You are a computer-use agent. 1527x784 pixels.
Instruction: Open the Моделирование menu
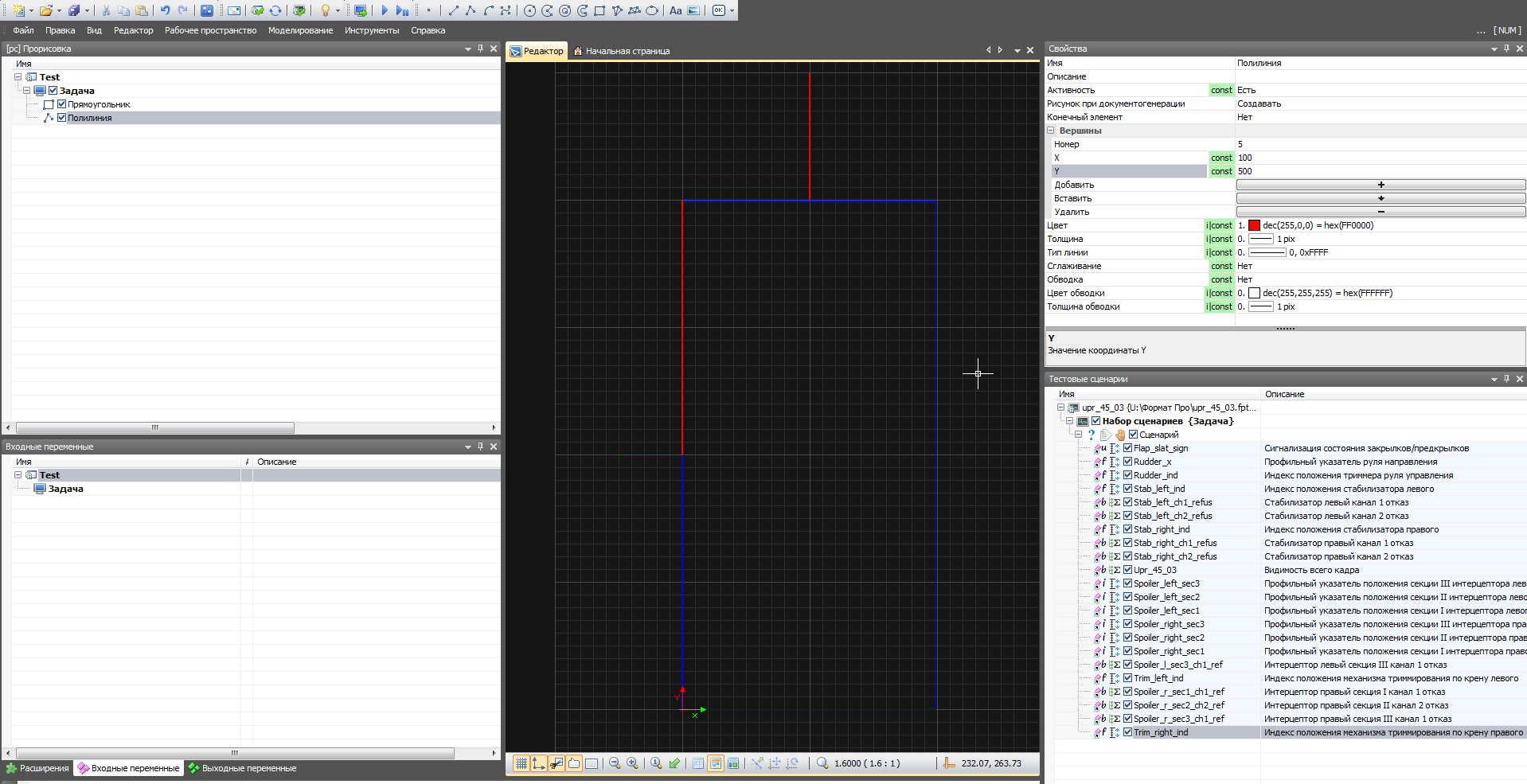click(300, 30)
